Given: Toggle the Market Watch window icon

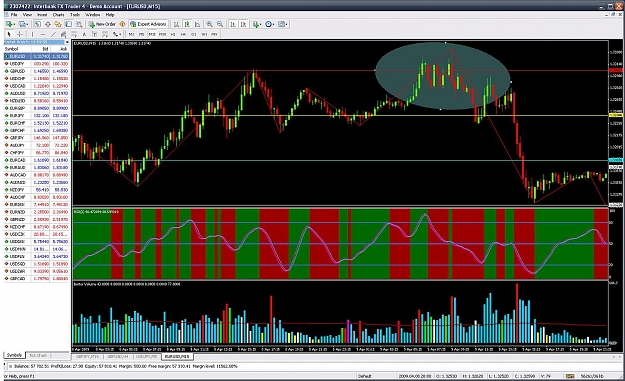Looking at the screenshot, I should (37, 24).
